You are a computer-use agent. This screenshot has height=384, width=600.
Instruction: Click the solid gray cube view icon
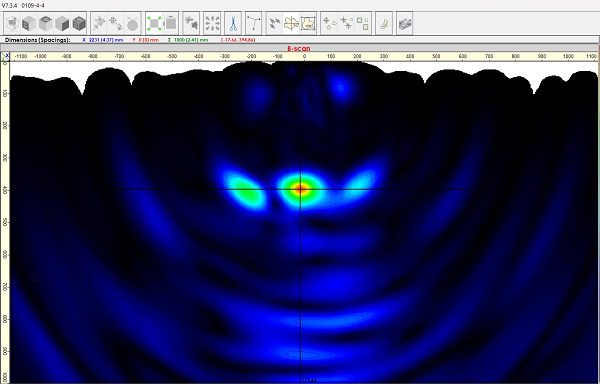pos(62,24)
